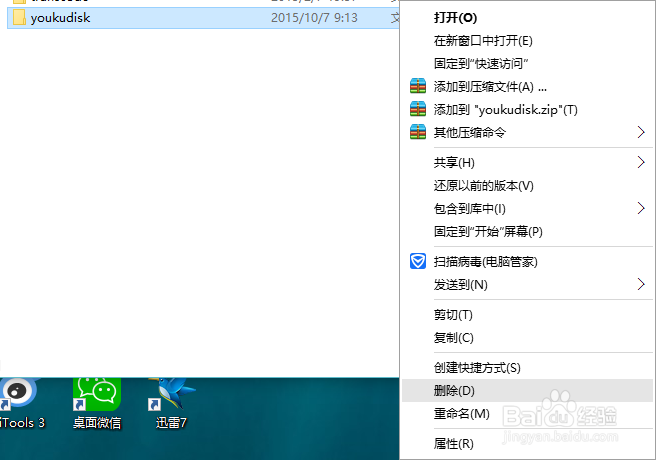656x460 pixels.
Task: Expand arrow next to 发送到(N)
Action: pos(641,284)
